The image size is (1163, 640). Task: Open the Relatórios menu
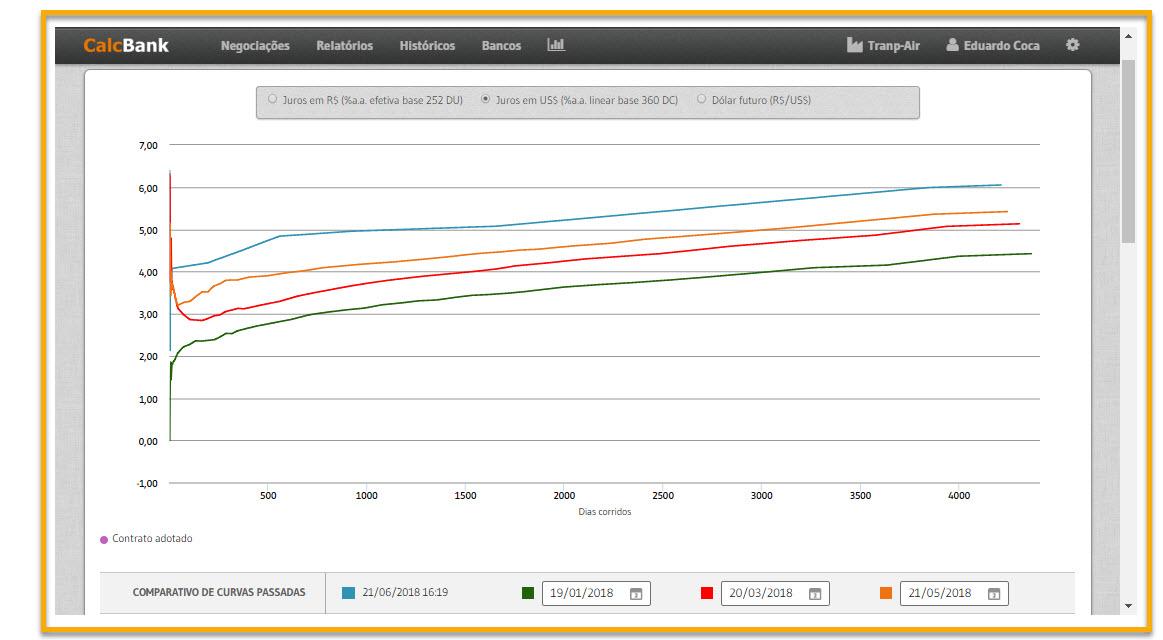[344, 46]
